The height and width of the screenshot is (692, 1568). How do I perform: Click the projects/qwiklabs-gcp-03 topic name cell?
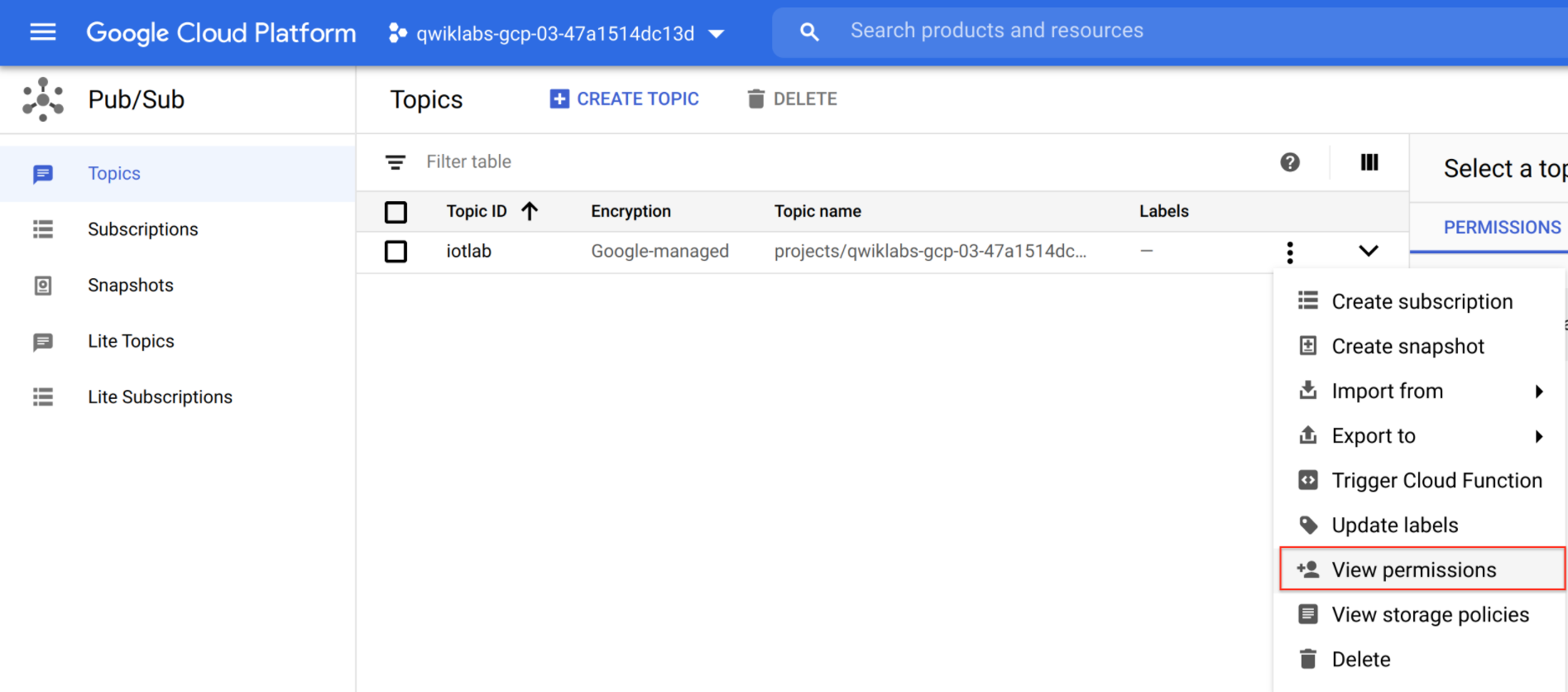coord(930,252)
